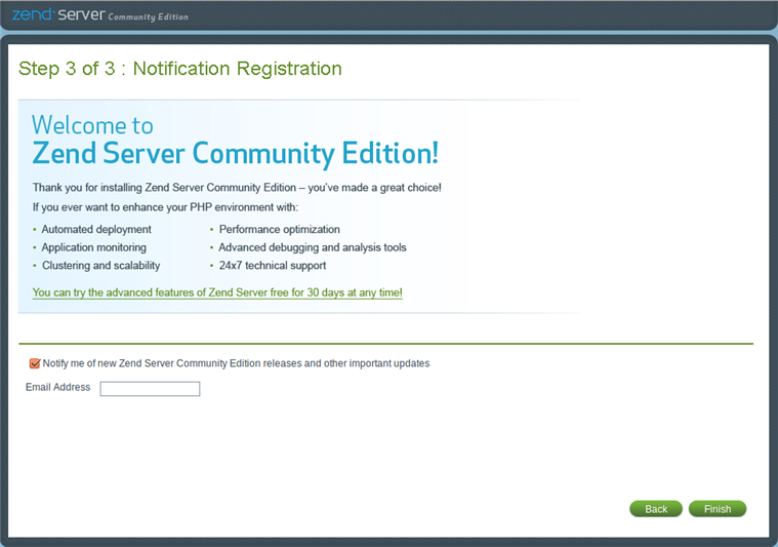Click 'Advanced debugging and analysis tools' text
Image resolution: width=778 pixels, height=547 pixels.
[x=313, y=247]
